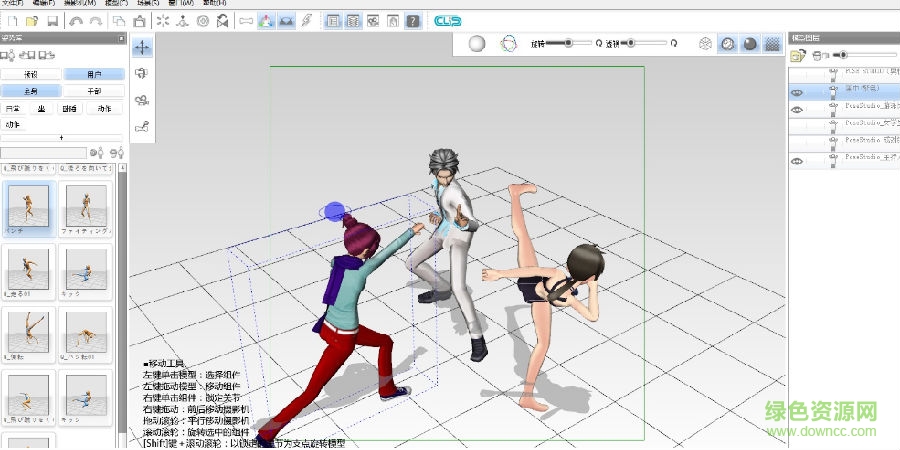Toggle the pose library panel icon

(332, 21)
